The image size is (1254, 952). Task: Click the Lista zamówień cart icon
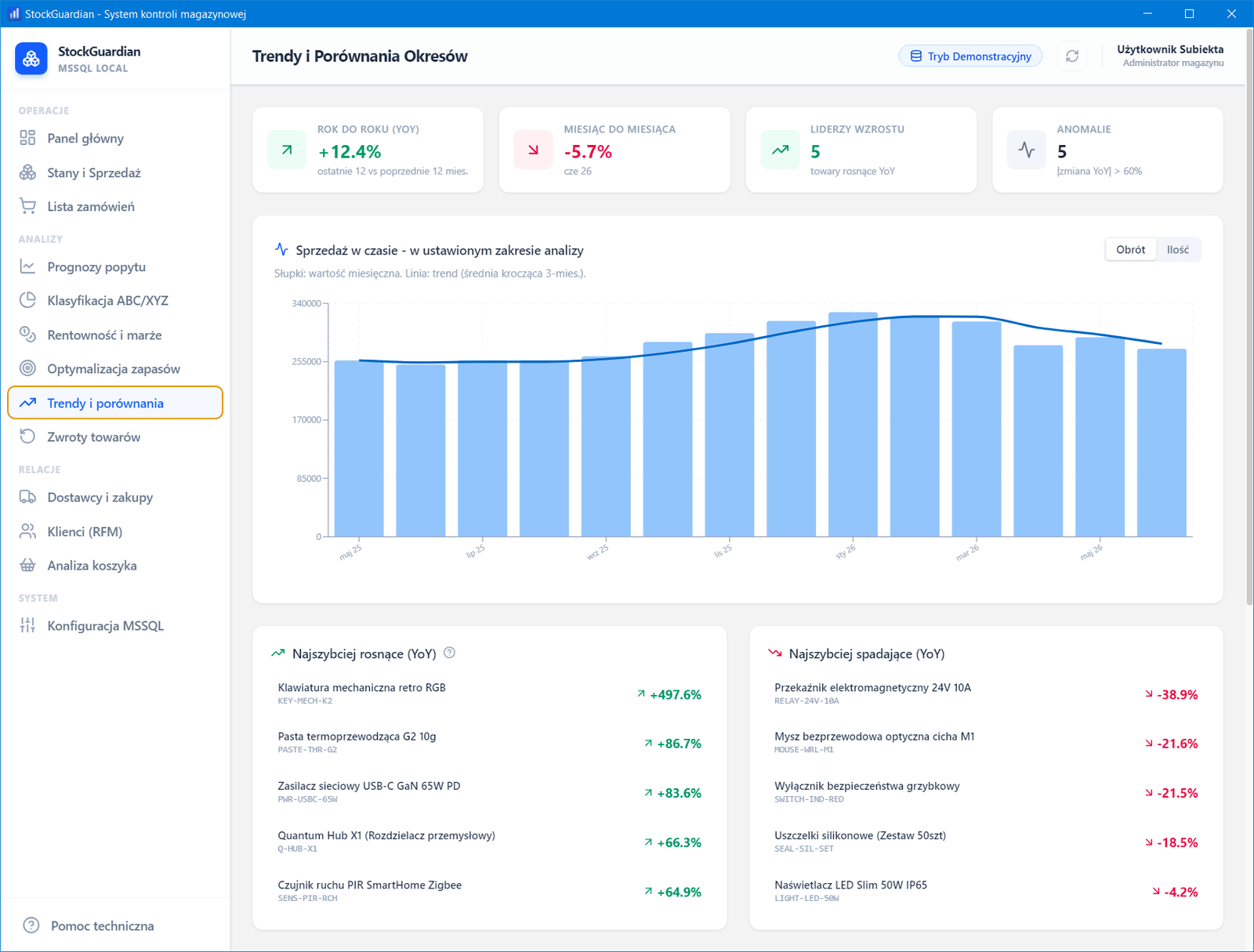pos(27,206)
